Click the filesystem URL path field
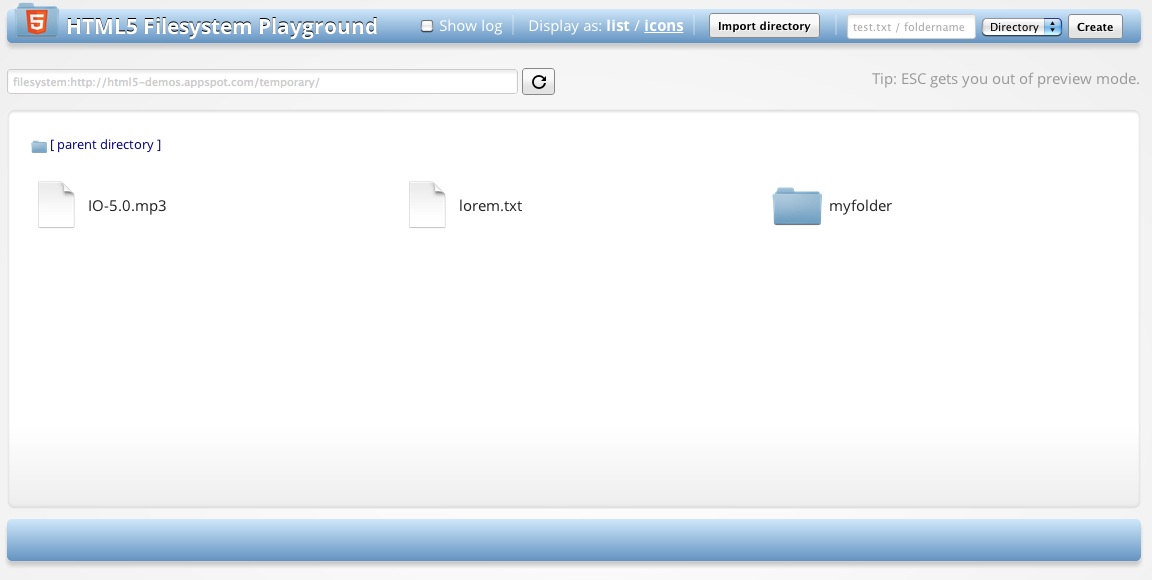This screenshot has width=1152, height=580. tap(262, 82)
